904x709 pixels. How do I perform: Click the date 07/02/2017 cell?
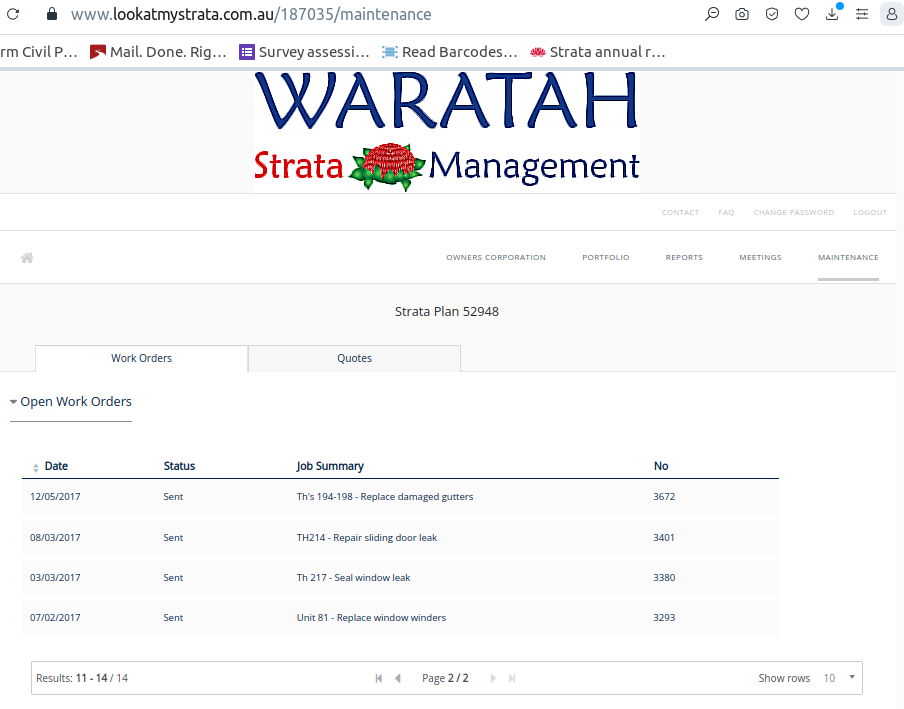point(55,618)
